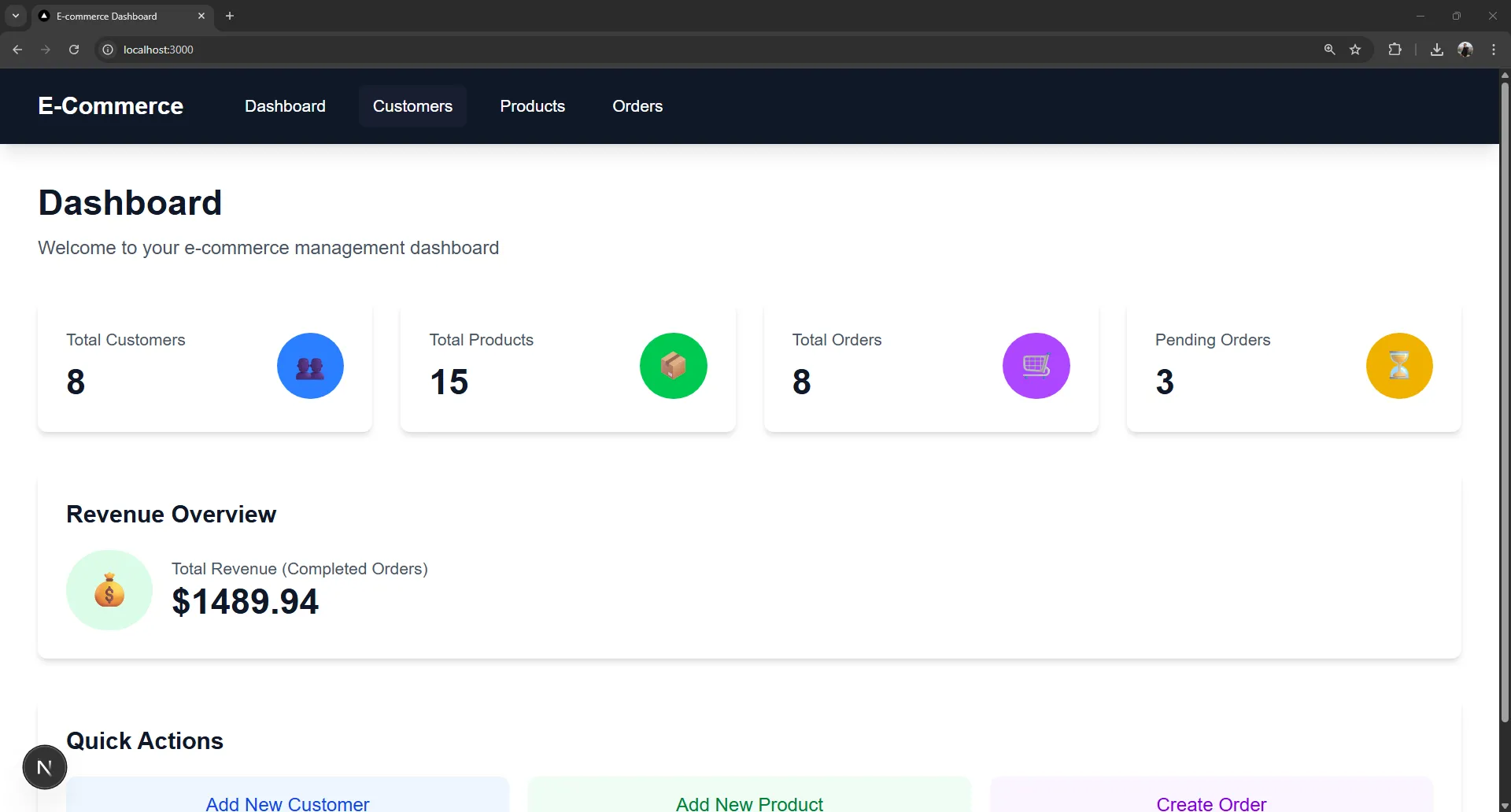
Task: Open the browser downloads panel
Action: coord(1436,49)
